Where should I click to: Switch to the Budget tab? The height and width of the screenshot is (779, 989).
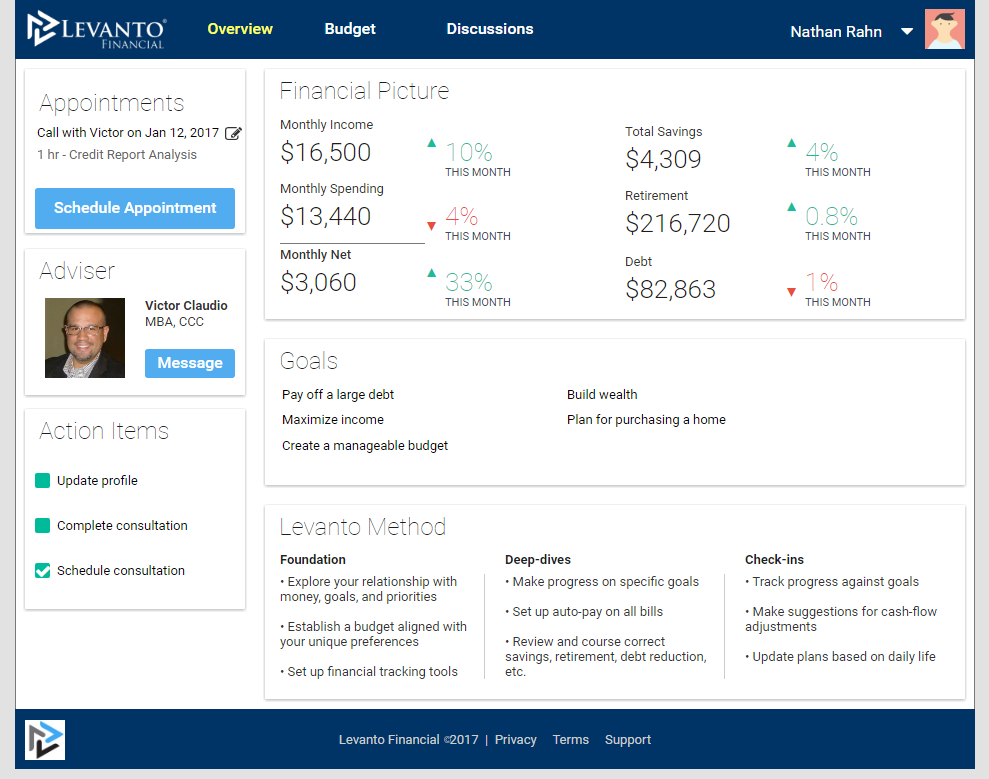[350, 29]
